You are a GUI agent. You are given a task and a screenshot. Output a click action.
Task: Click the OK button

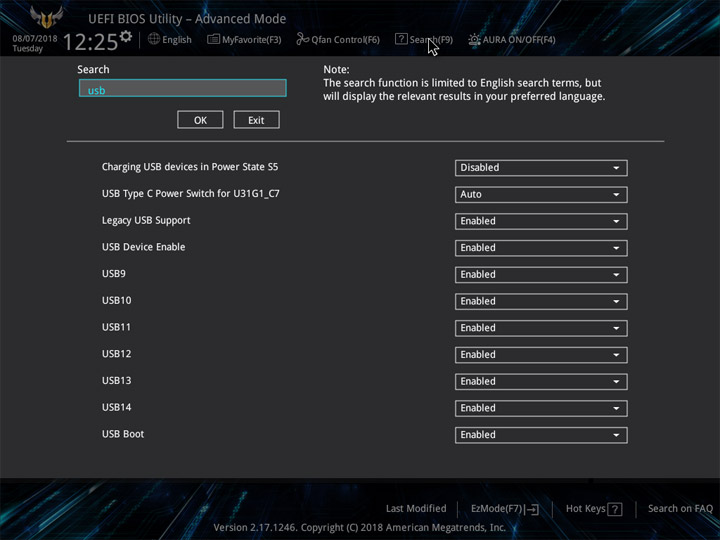point(200,120)
